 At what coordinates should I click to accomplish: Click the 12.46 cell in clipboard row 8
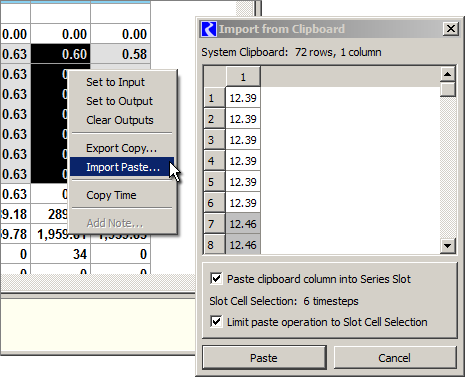pyautogui.click(x=243, y=245)
